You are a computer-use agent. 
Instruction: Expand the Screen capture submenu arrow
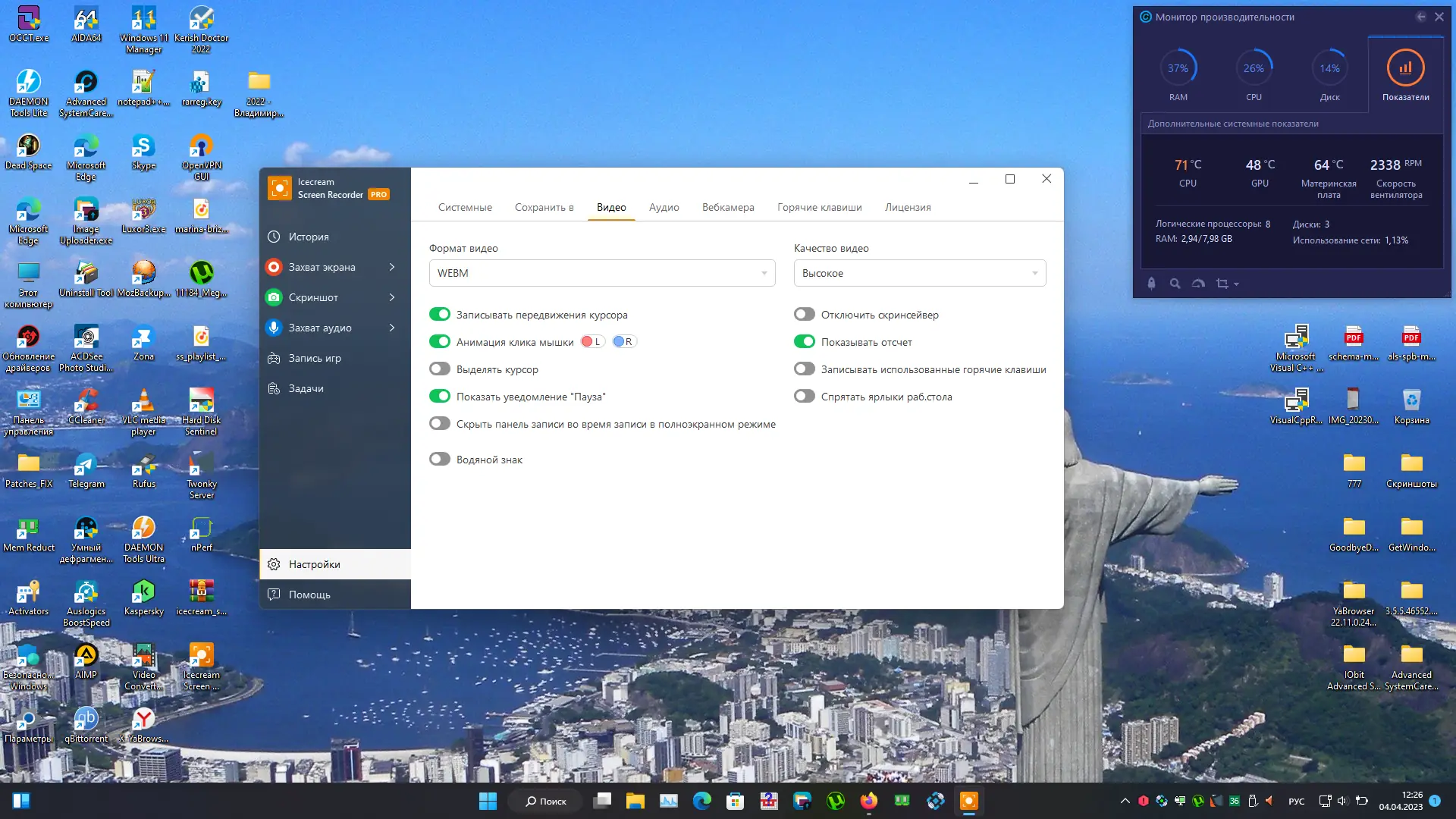click(392, 267)
